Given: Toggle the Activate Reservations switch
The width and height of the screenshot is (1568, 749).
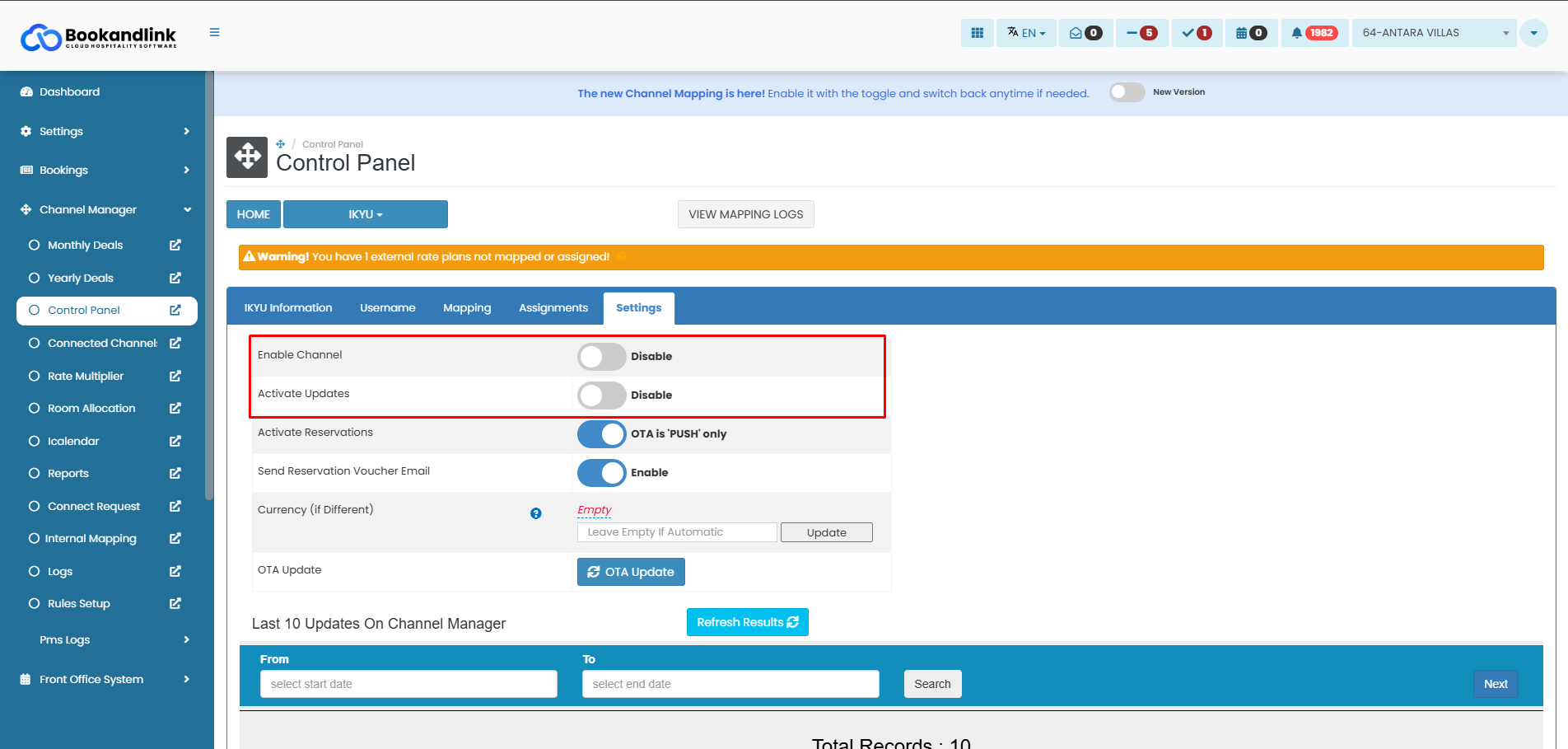Looking at the screenshot, I should (x=602, y=434).
